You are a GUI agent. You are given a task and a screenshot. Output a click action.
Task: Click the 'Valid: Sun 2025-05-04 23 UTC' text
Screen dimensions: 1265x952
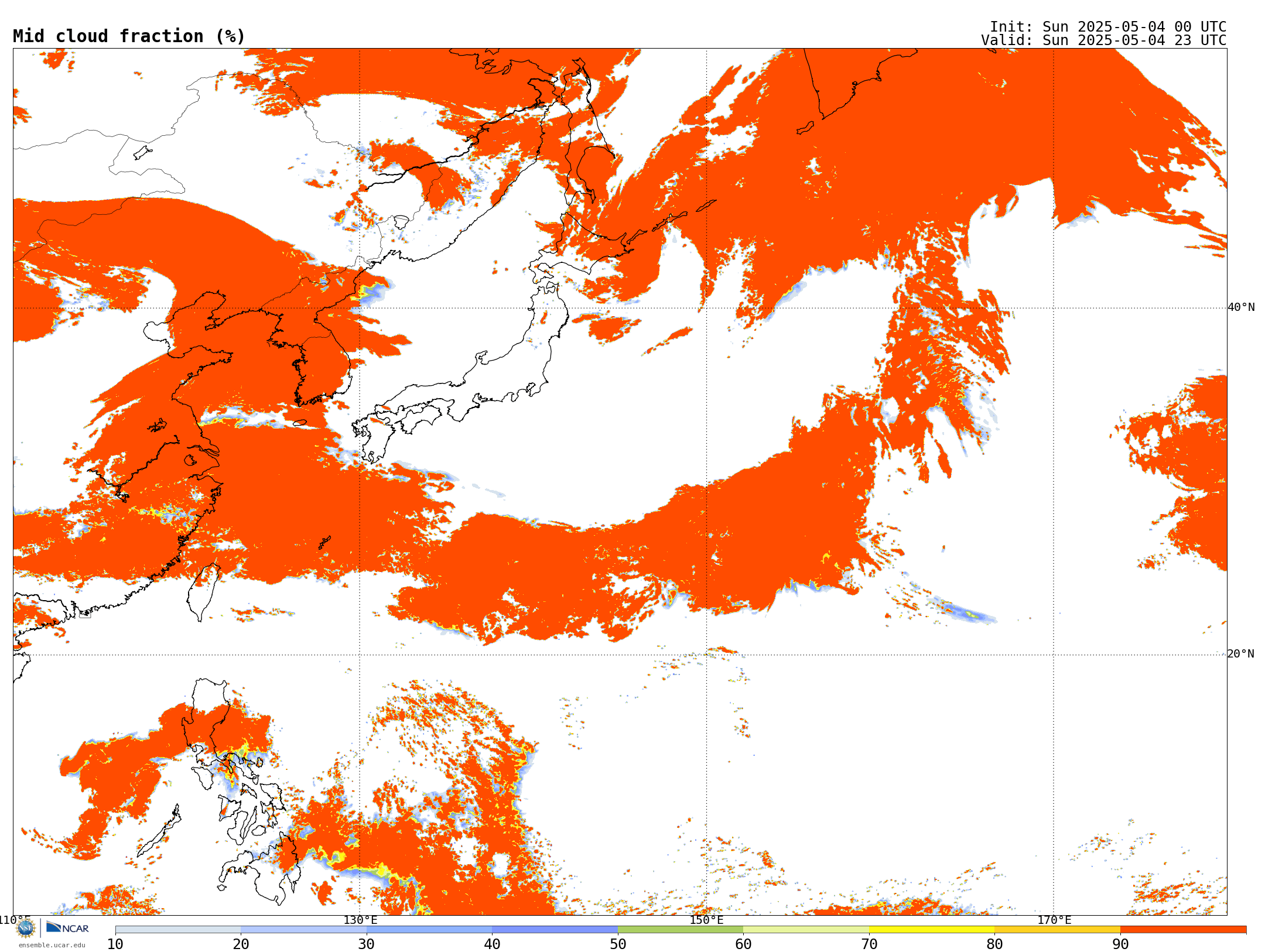[x=1104, y=40]
